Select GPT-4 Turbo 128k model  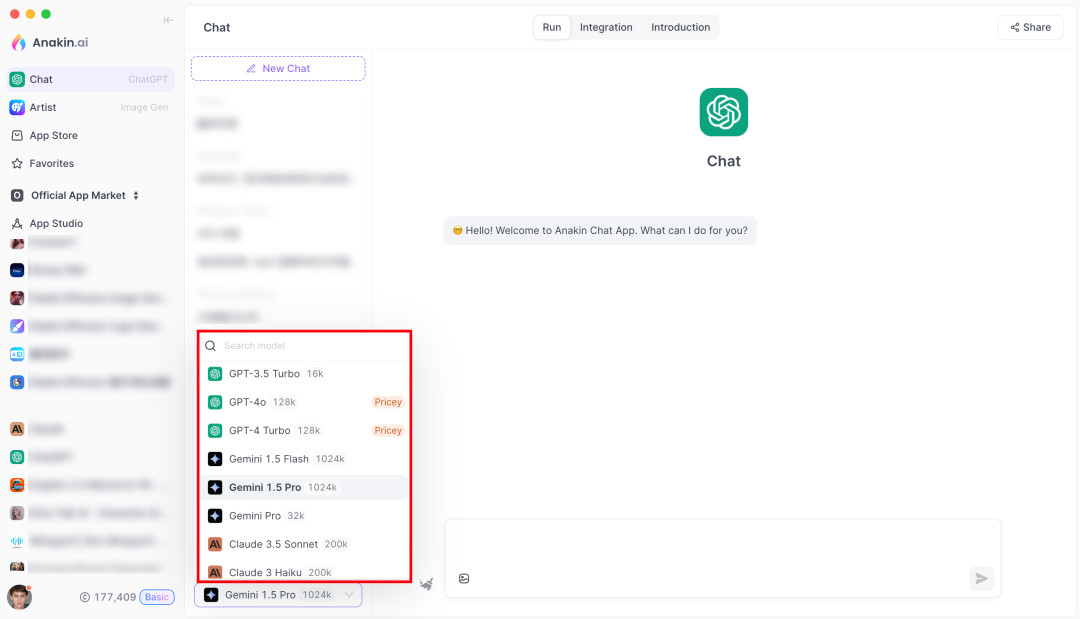click(x=304, y=430)
